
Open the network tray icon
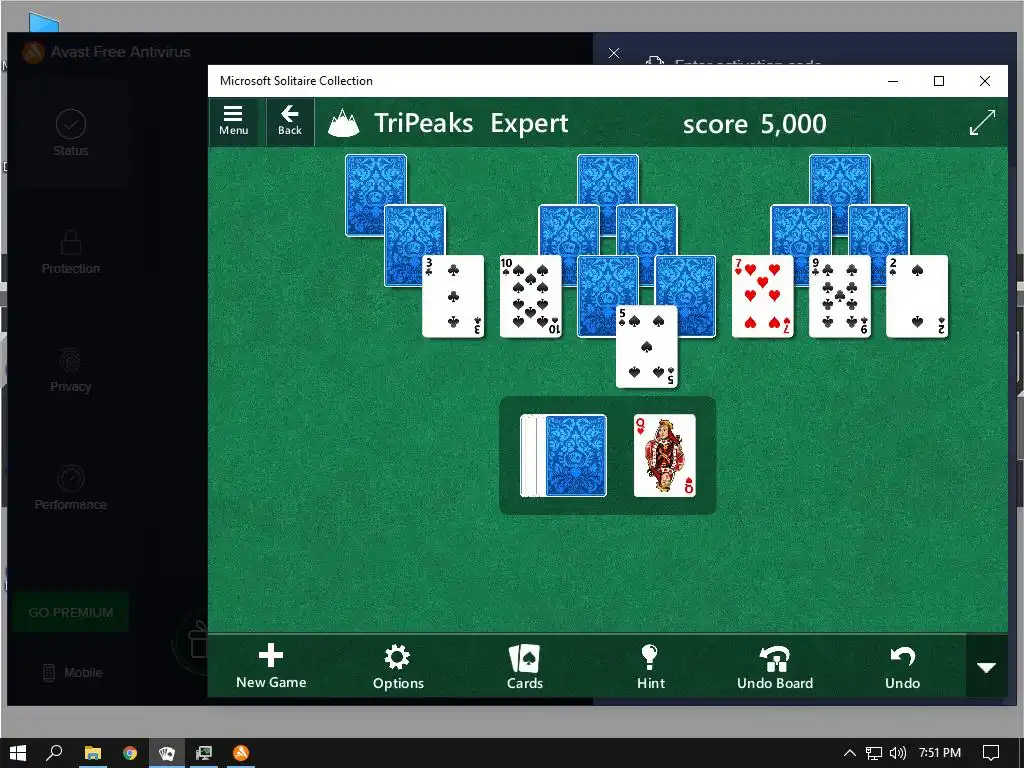874,753
